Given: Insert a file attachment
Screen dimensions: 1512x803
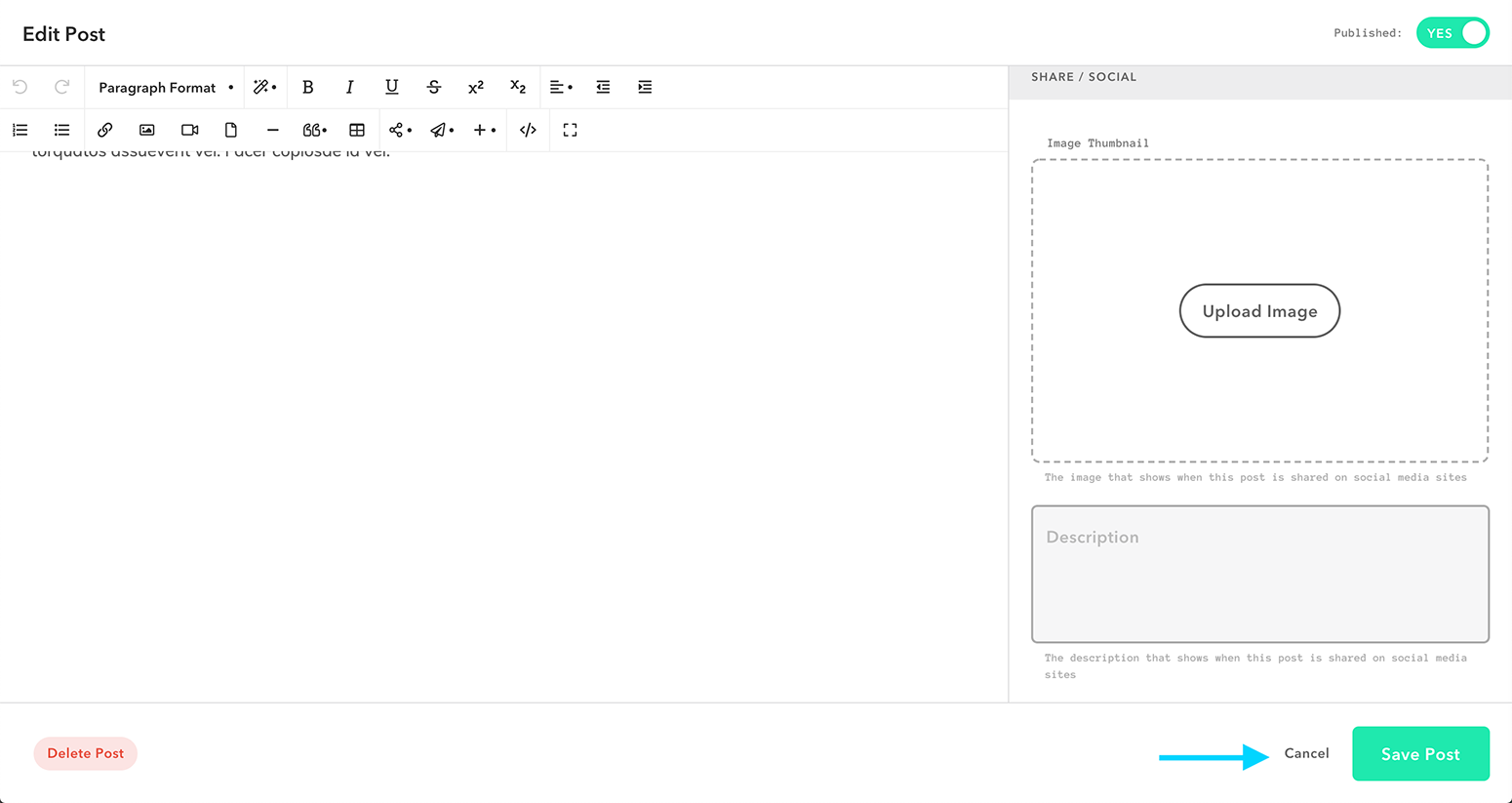Looking at the screenshot, I should [231, 130].
